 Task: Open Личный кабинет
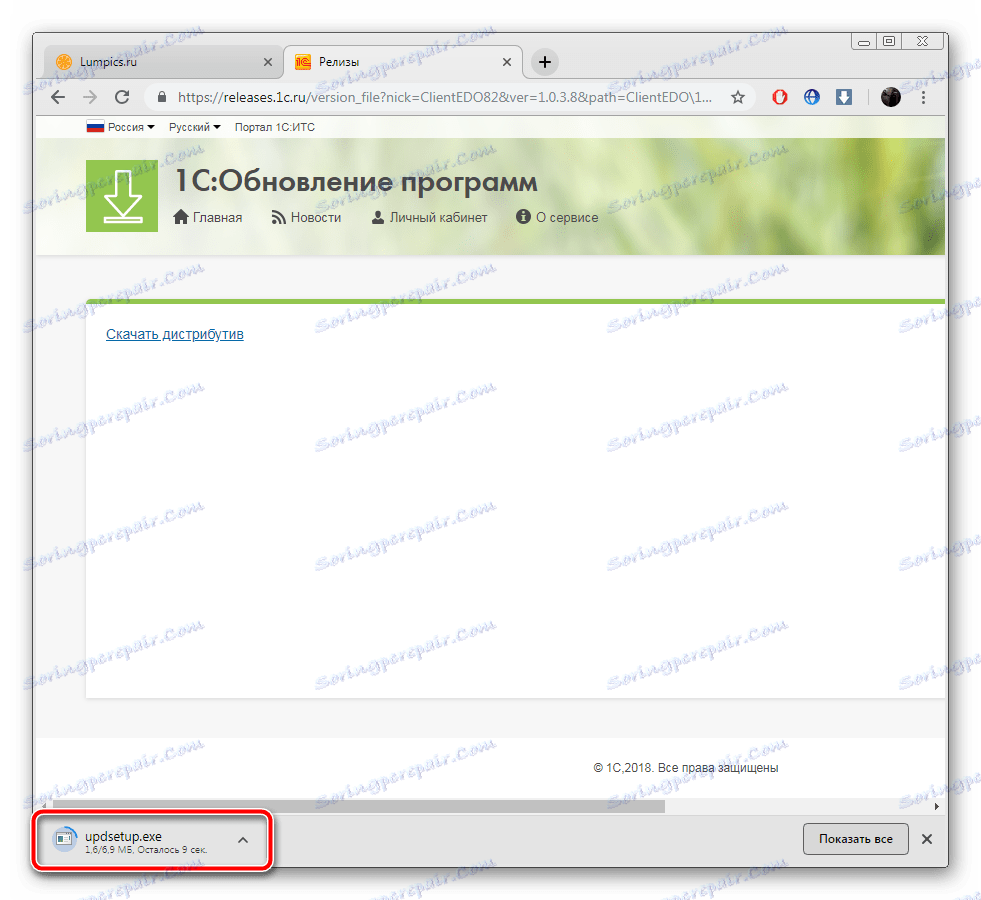point(429,217)
